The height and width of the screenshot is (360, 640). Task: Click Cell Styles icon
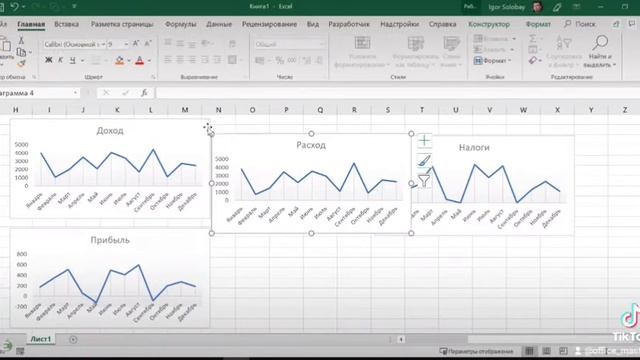(451, 43)
